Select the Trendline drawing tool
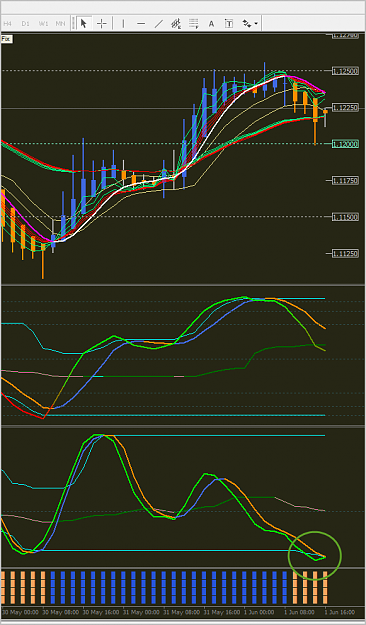 tap(159, 24)
